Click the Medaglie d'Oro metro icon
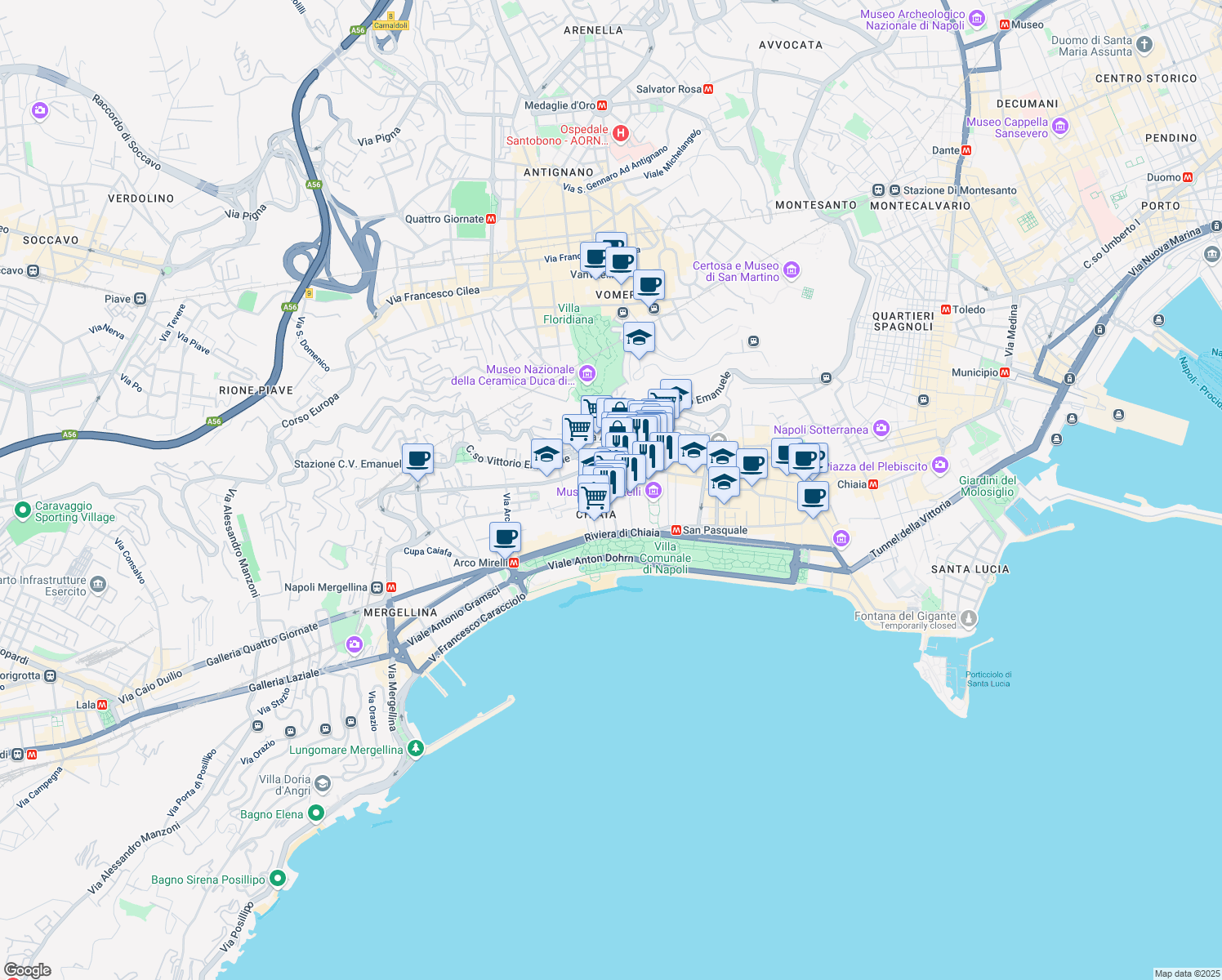The height and width of the screenshot is (980, 1222). 602,105
